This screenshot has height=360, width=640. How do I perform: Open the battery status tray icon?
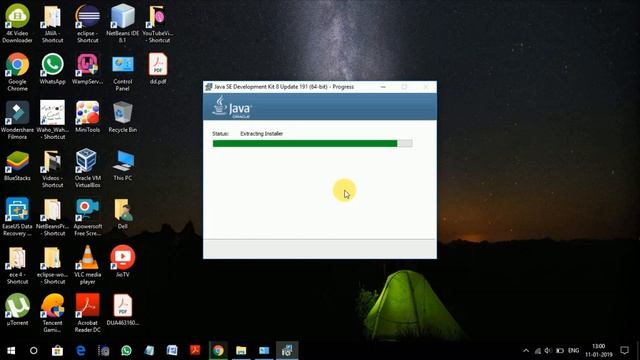point(560,351)
